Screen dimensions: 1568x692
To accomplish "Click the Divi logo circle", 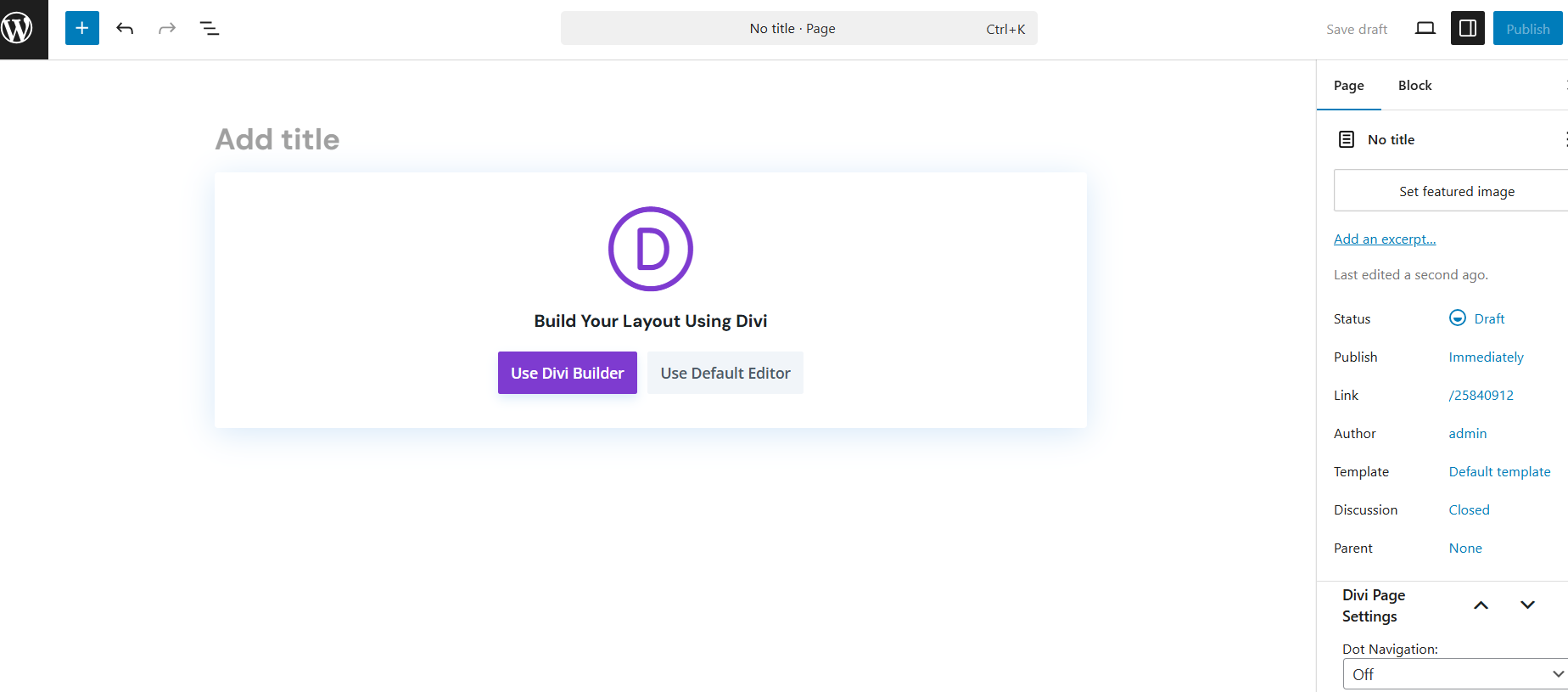I will click(x=651, y=249).
